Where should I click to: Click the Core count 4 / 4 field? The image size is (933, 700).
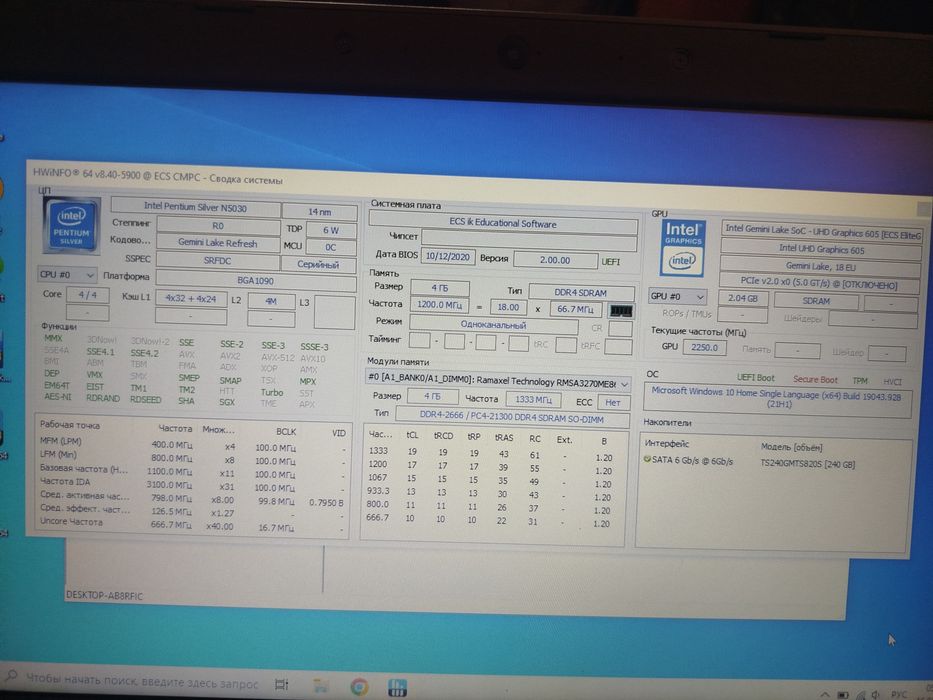click(x=87, y=295)
